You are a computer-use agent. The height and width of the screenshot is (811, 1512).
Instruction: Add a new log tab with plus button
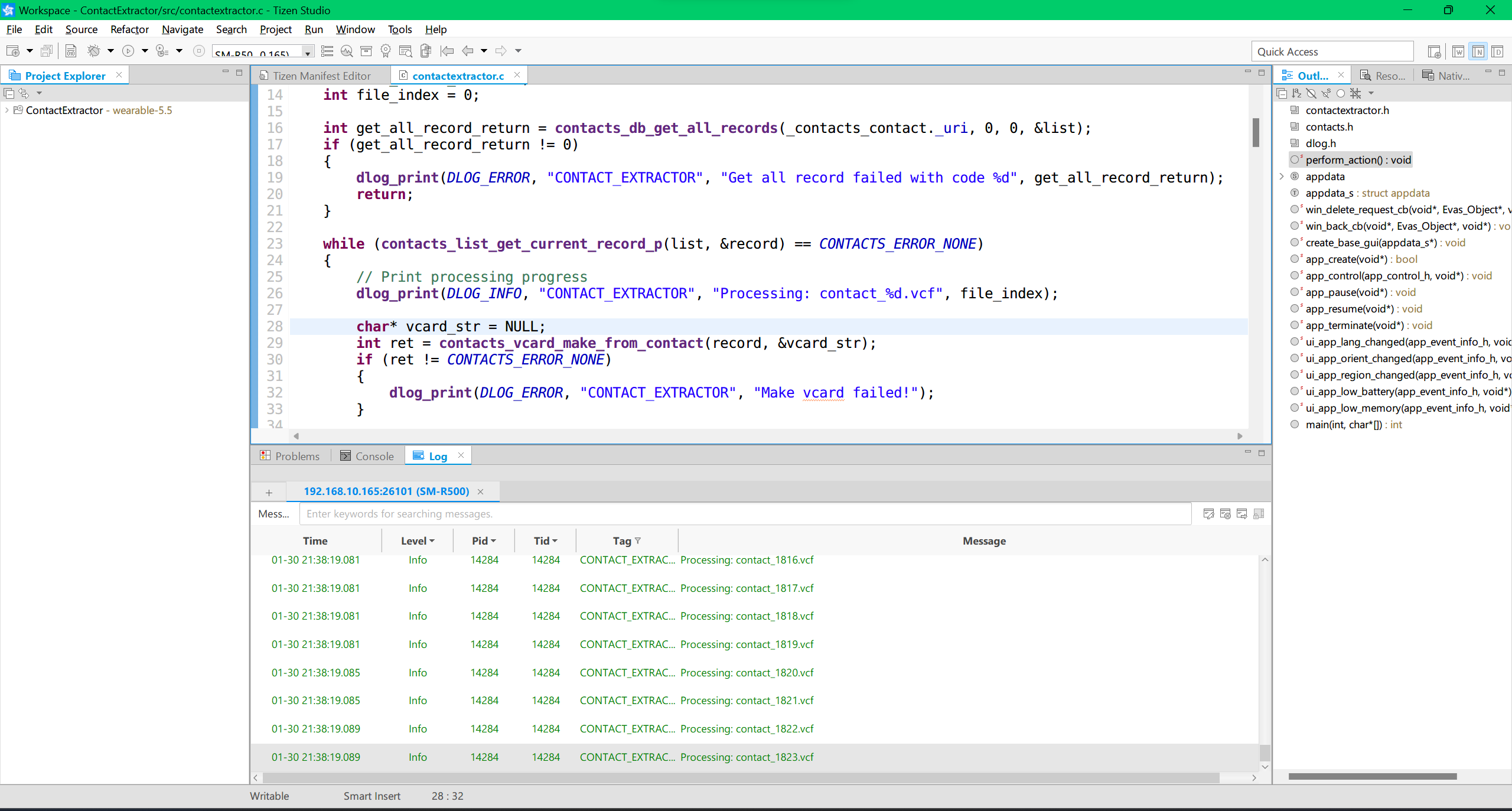(x=269, y=492)
